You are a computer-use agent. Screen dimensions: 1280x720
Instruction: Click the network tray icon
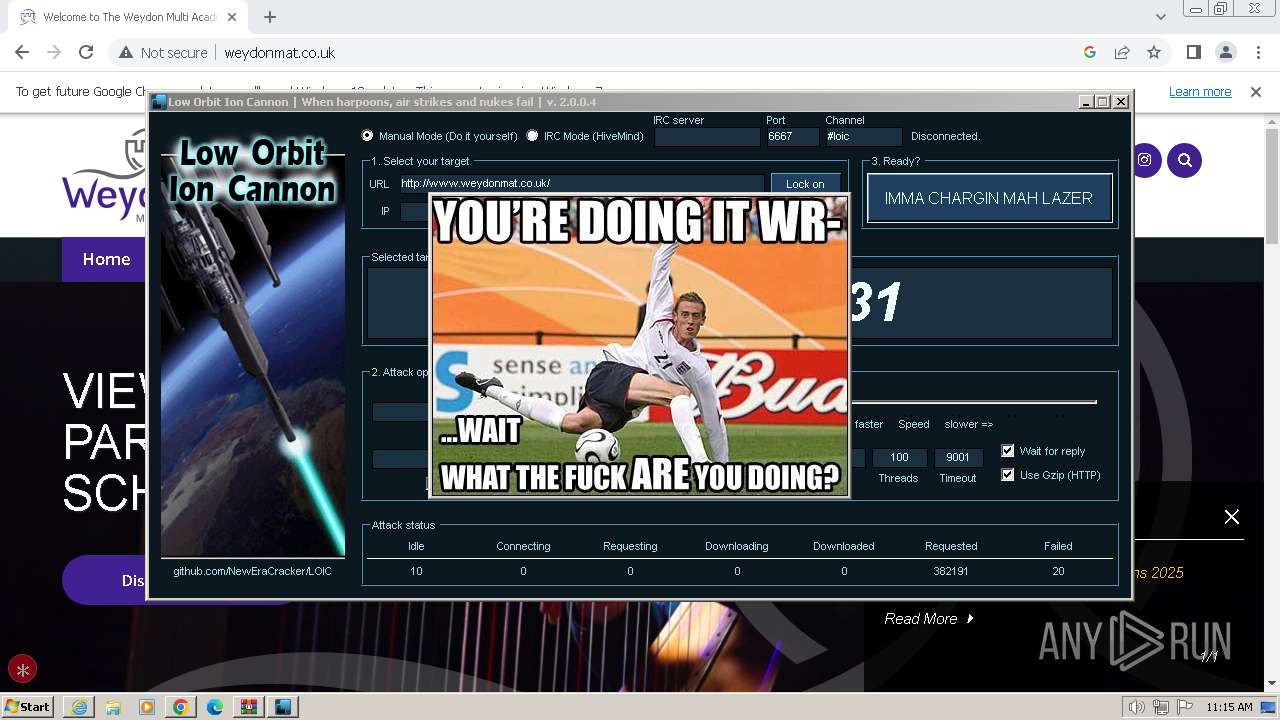tap(1161, 707)
